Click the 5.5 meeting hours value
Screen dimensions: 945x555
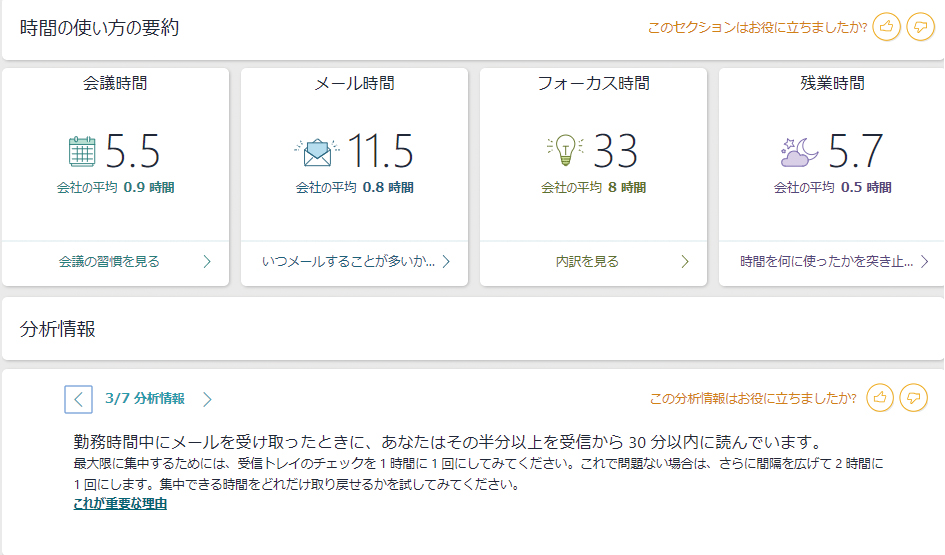coord(133,151)
